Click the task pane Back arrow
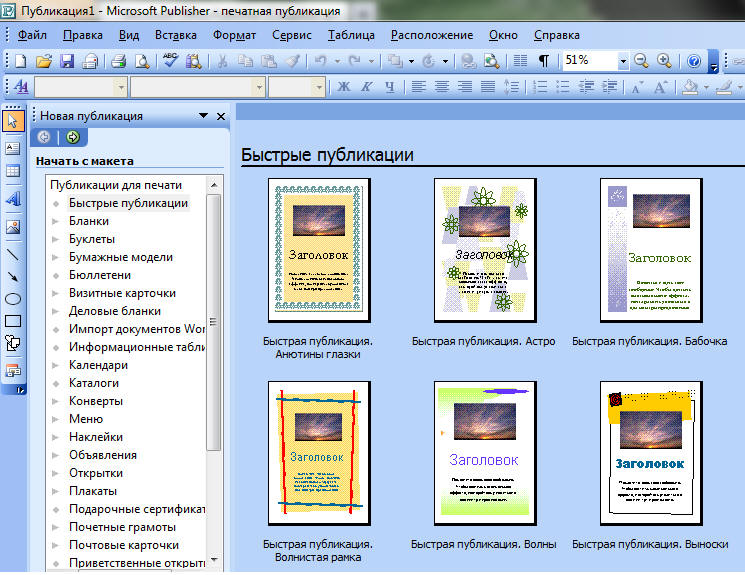Image resolution: width=745 pixels, height=575 pixels. coord(44,137)
